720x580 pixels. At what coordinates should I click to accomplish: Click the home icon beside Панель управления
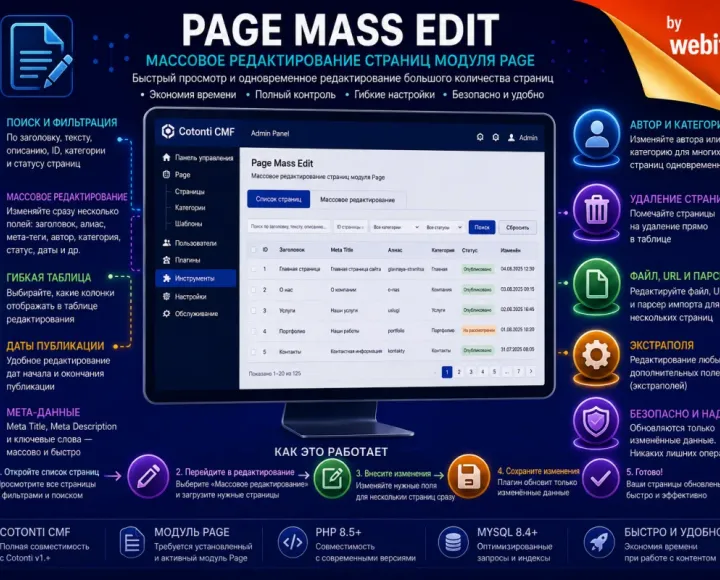(x=166, y=158)
